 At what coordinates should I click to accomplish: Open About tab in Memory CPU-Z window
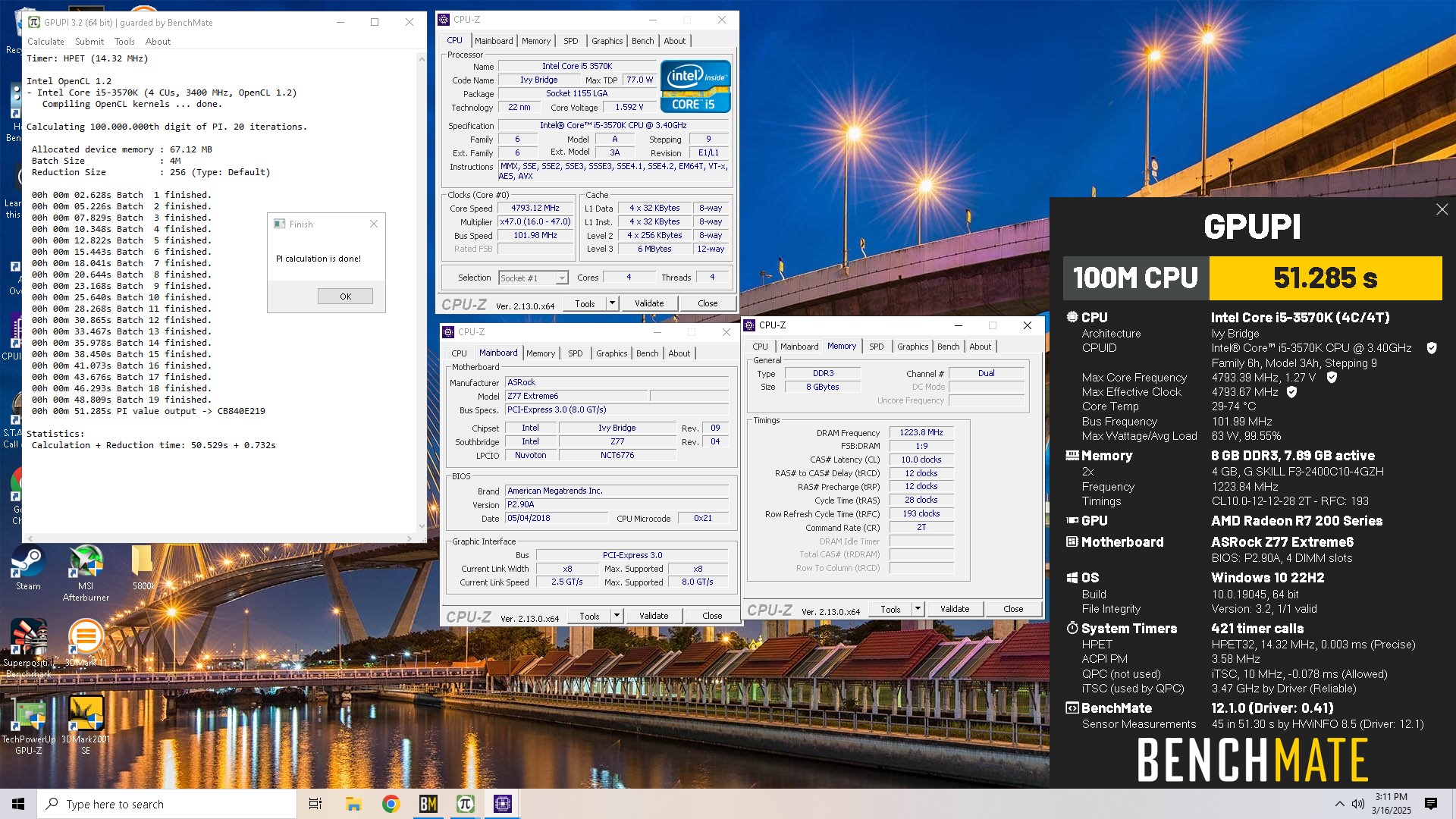click(980, 347)
